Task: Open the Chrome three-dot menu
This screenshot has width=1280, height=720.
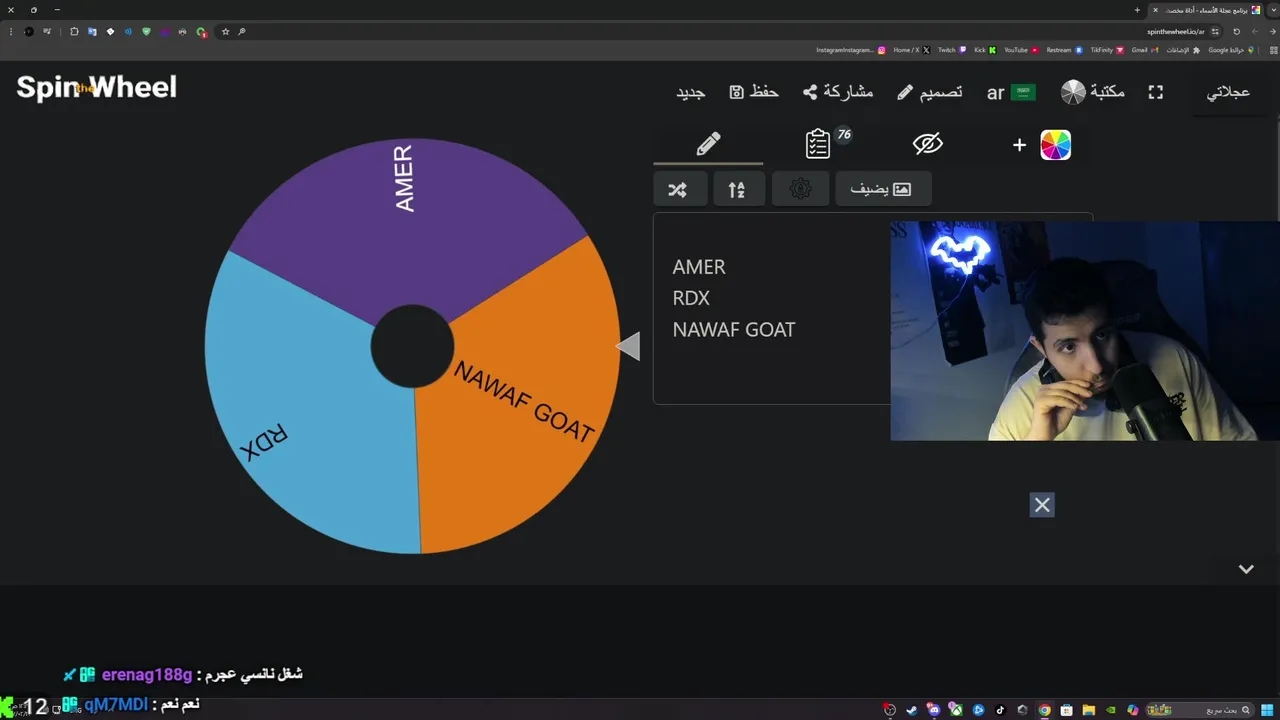Action: pyautogui.click(x=11, y=31)
